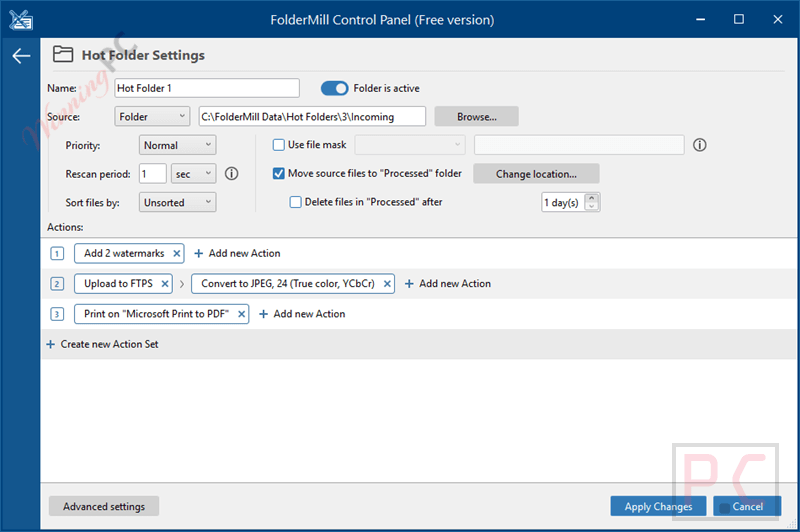Open the 'Convert to JPEG, 24 (True color, YCbCr)' action

tap(288, 284)
